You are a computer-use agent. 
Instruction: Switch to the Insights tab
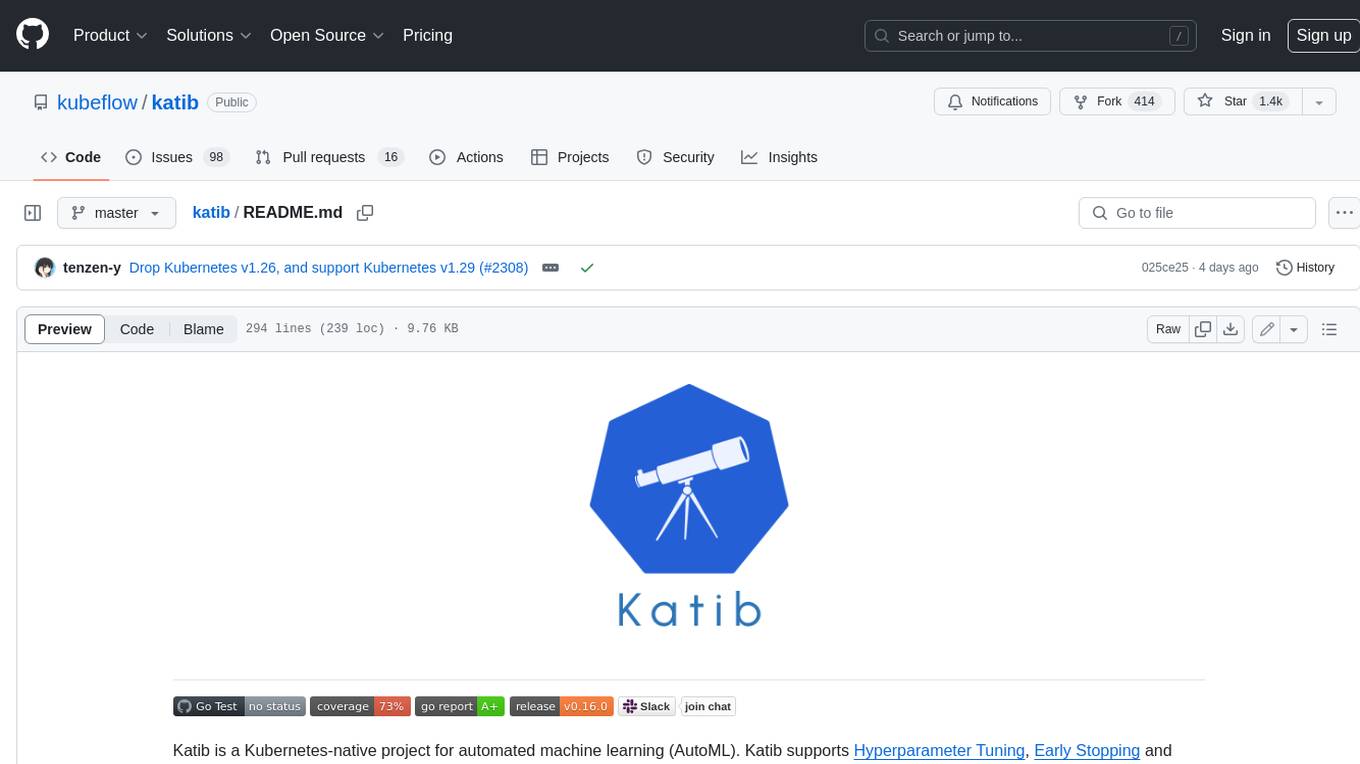[x=779, y=157]
